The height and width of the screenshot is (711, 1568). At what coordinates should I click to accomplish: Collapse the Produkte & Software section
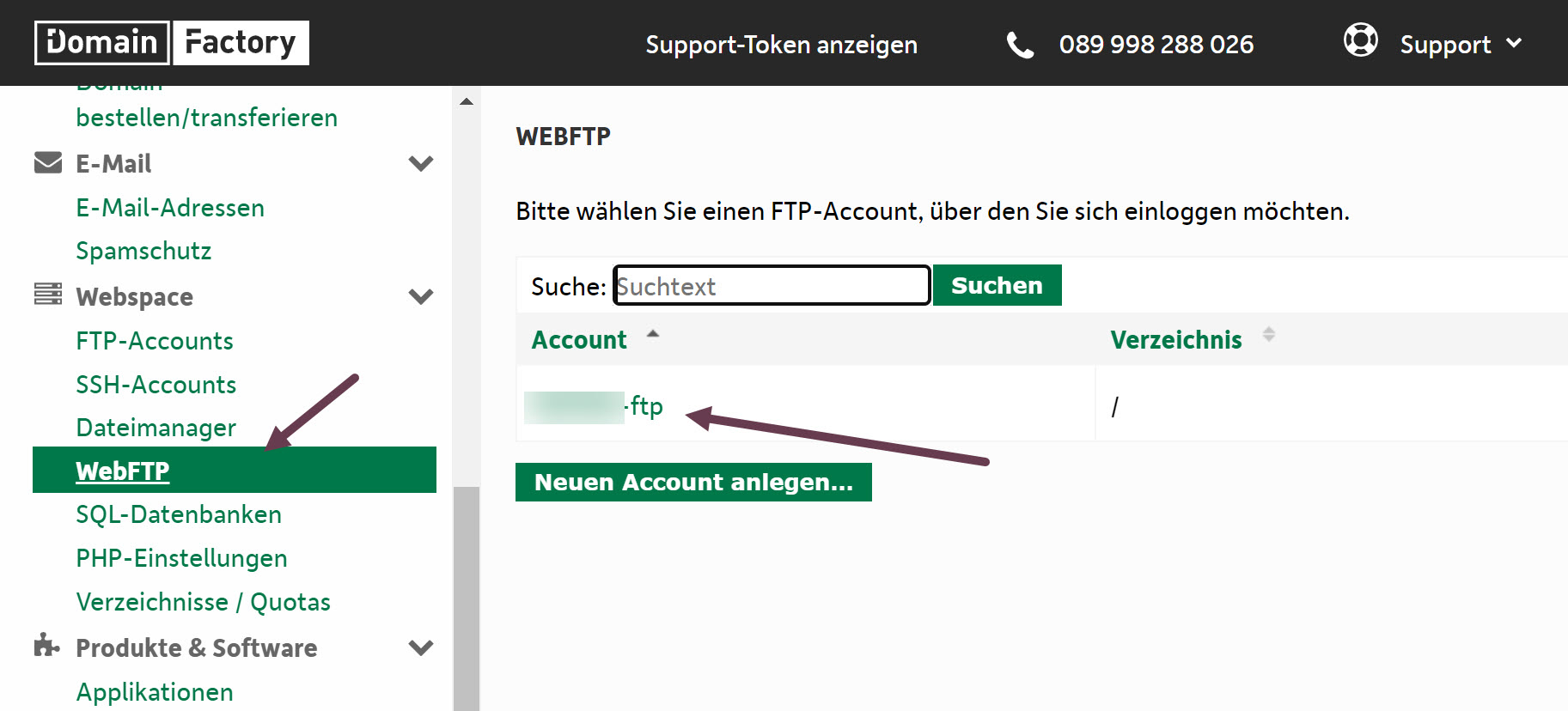421,647
